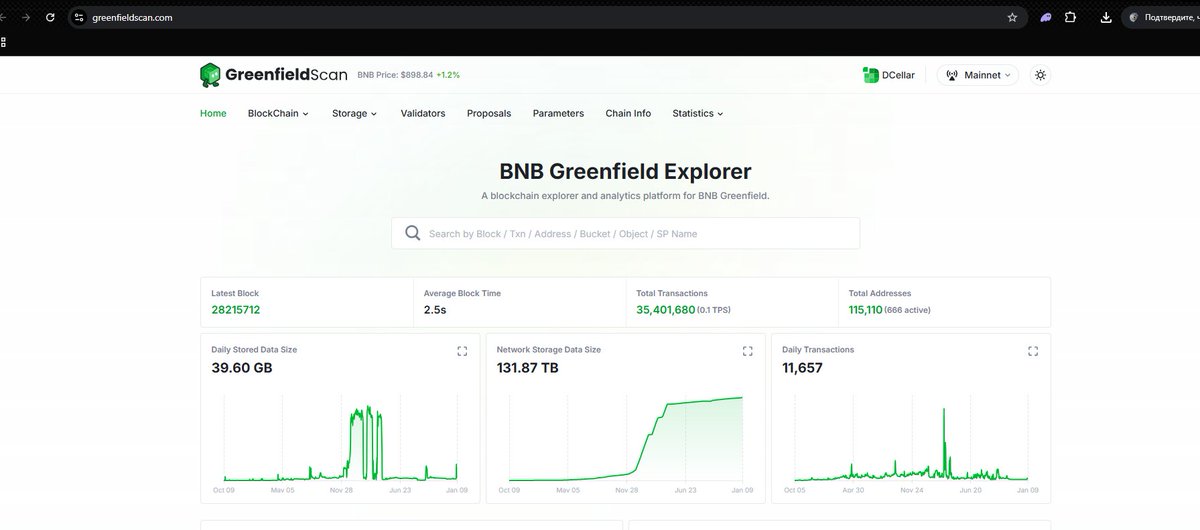The height and width of the screenshot is (530, 1200).
Task: Reload the page in the browser
Action: point(50,17)
